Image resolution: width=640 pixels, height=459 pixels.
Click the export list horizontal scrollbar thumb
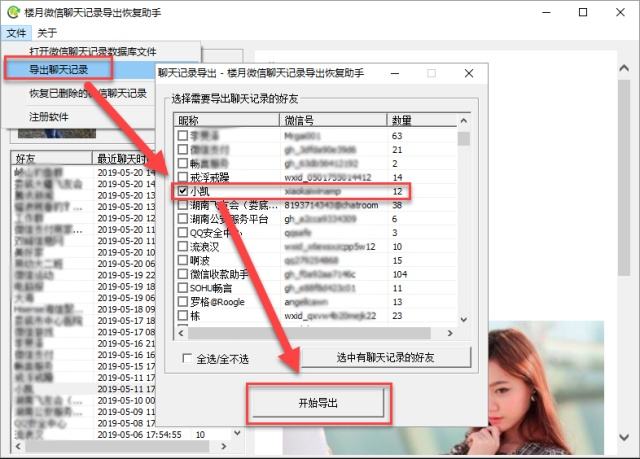[x=309, y=333]
